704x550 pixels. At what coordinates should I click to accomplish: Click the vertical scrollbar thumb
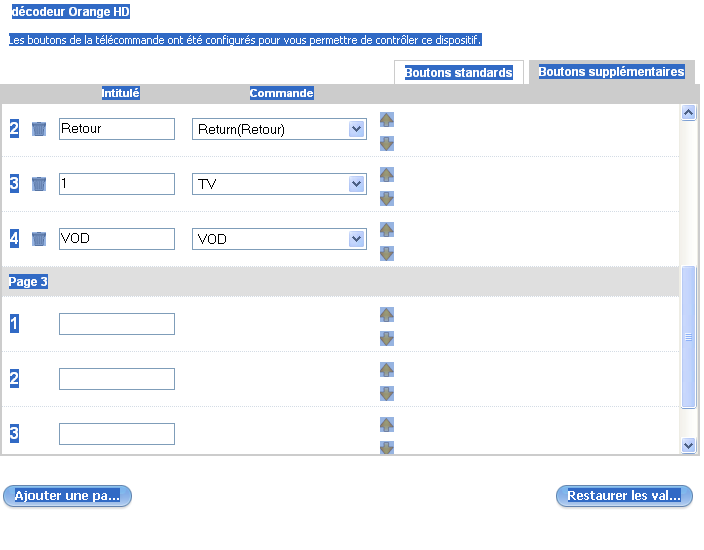(x=688, y=337)
